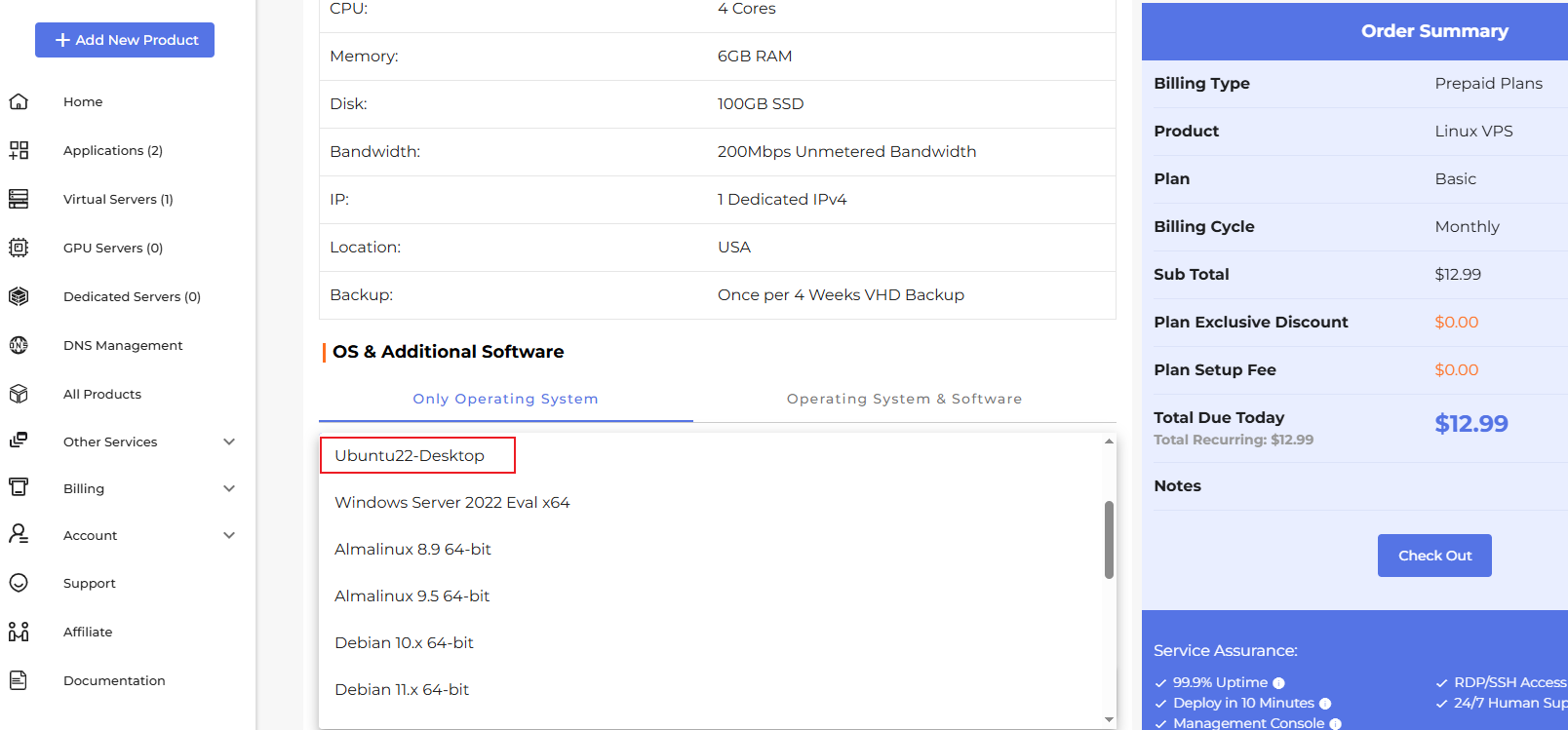Click the GPU Servers chip icon
The width and height of the screenshot is (1568, 730).
[x=19, y=248]
